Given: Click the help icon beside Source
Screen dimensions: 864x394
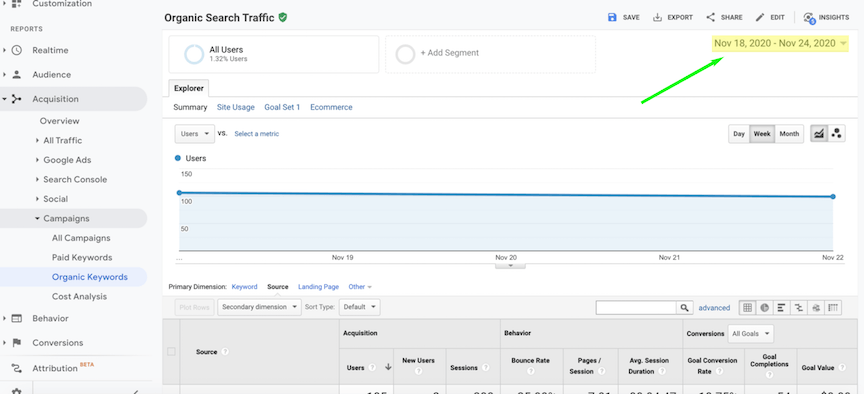Looking at the screenshot, I should click(x=225, y=352).
